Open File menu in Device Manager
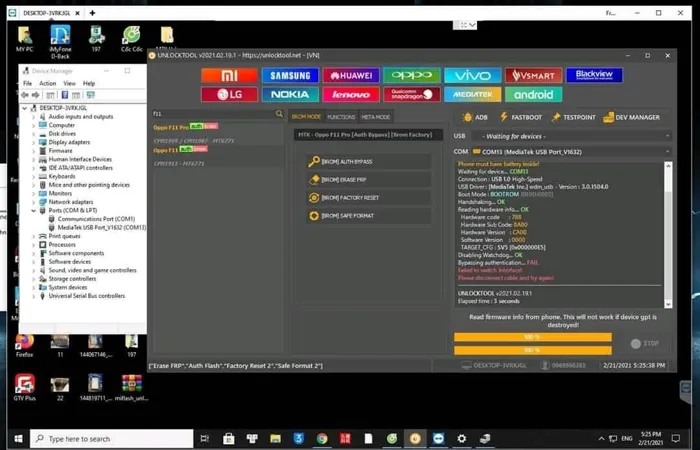 (27, 83)
